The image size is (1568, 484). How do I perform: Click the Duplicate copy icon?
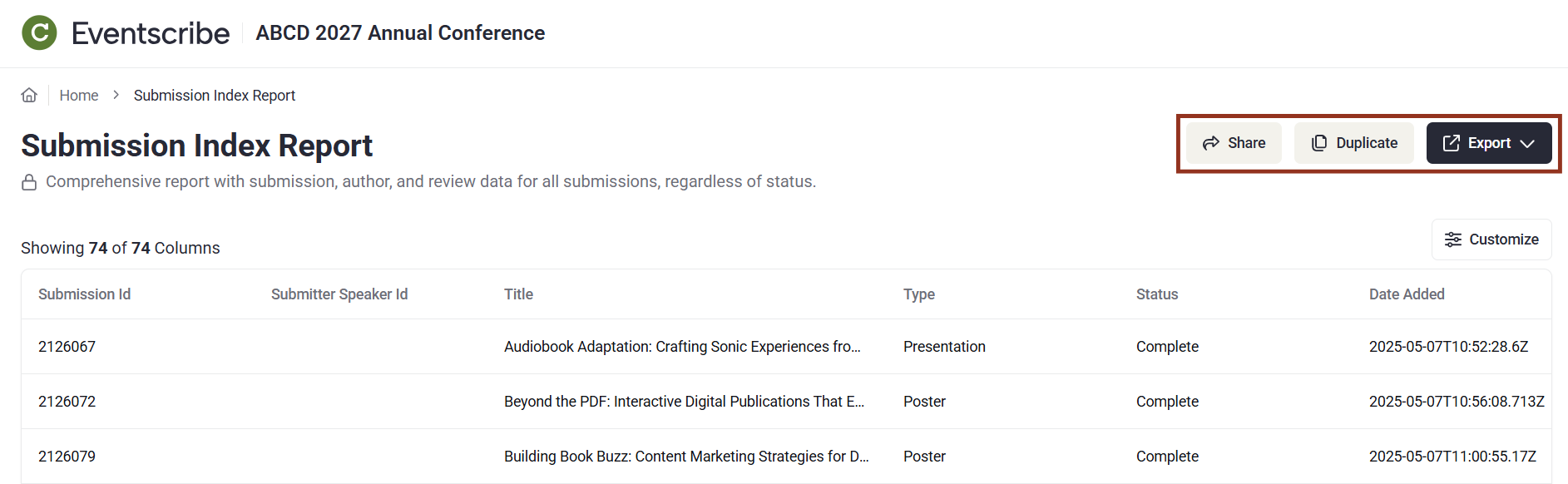click(1319, 143)
